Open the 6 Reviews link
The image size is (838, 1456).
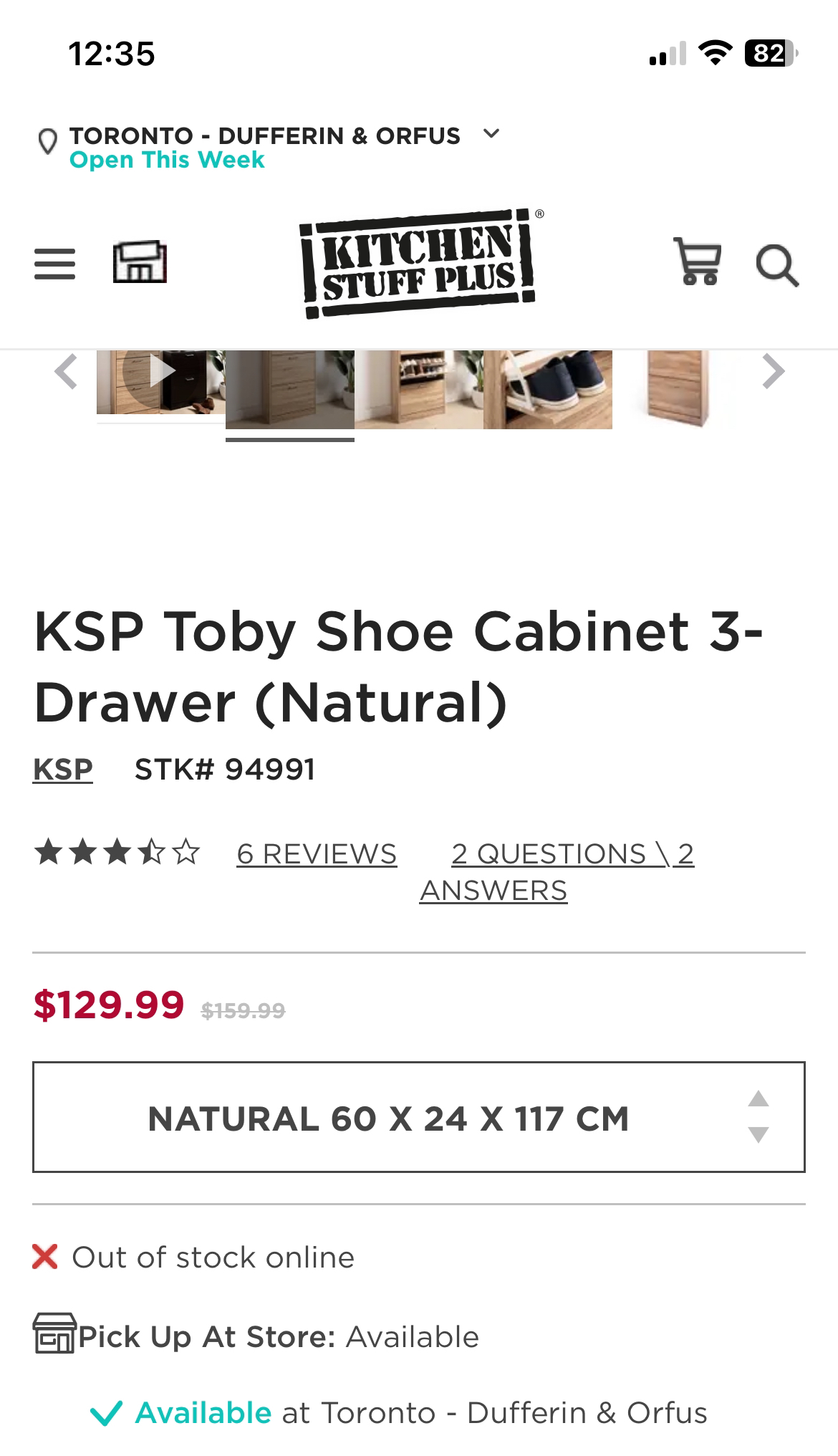(317, 853)
